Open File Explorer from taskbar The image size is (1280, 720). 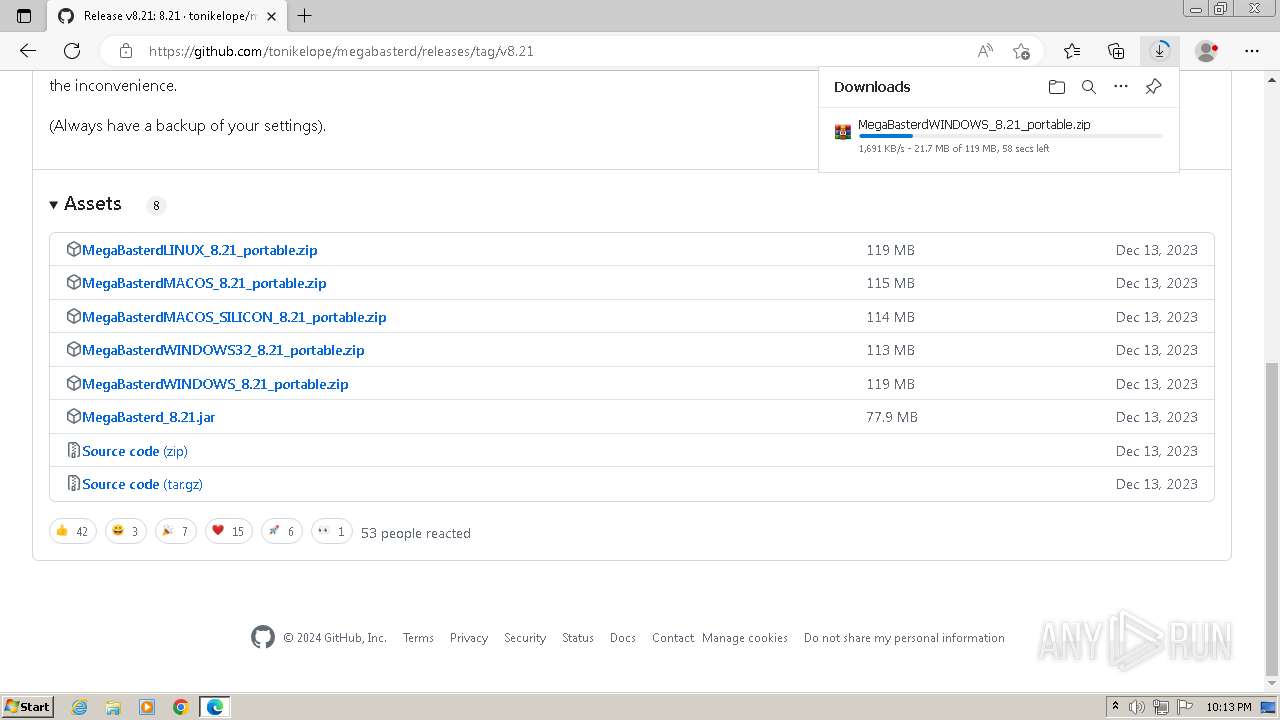pos(113,707)
